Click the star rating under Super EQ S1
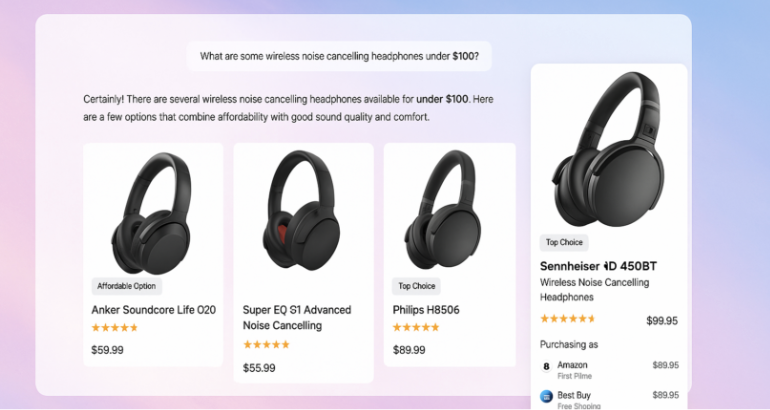Image resolution: width=770 pixels, height=410 pixels. click(266, 345)
